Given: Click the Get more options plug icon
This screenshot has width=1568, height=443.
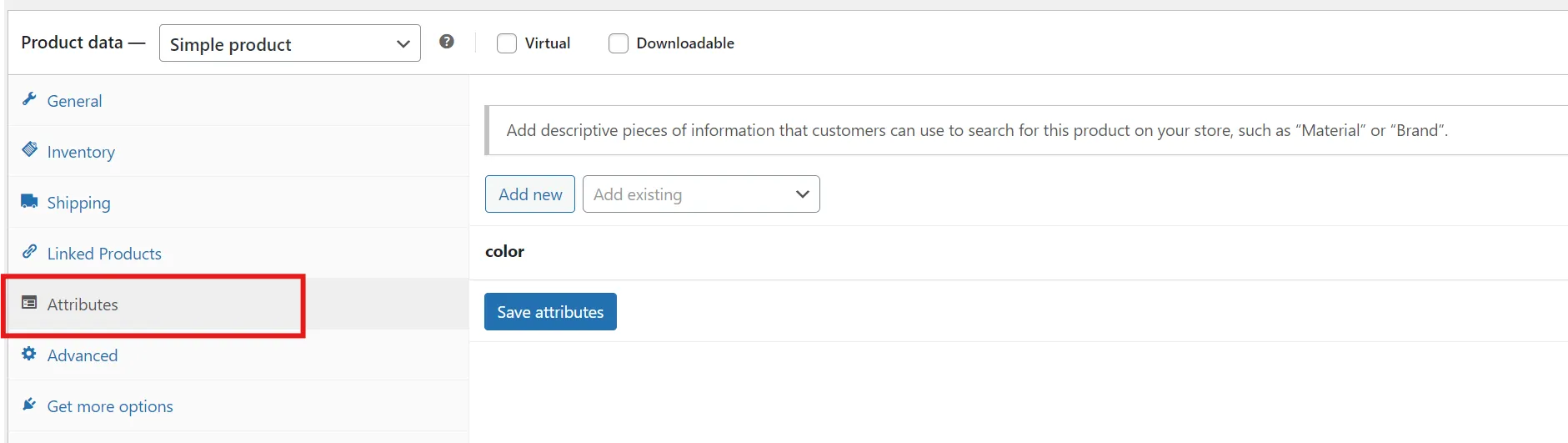Looking at the screenshot, I should [29, 405].
